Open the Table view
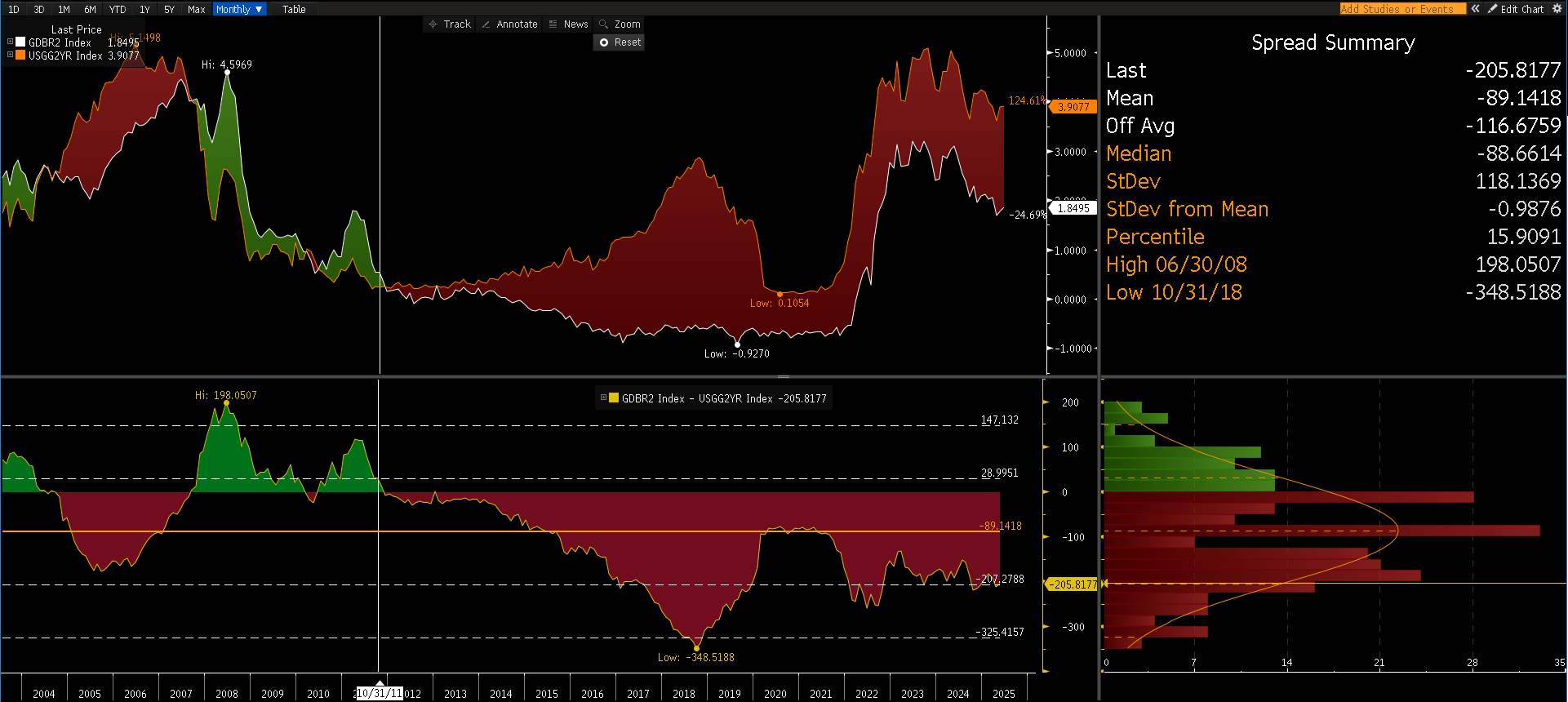The height and width of the screenshot is (702, 1568). tap(294, 9)
